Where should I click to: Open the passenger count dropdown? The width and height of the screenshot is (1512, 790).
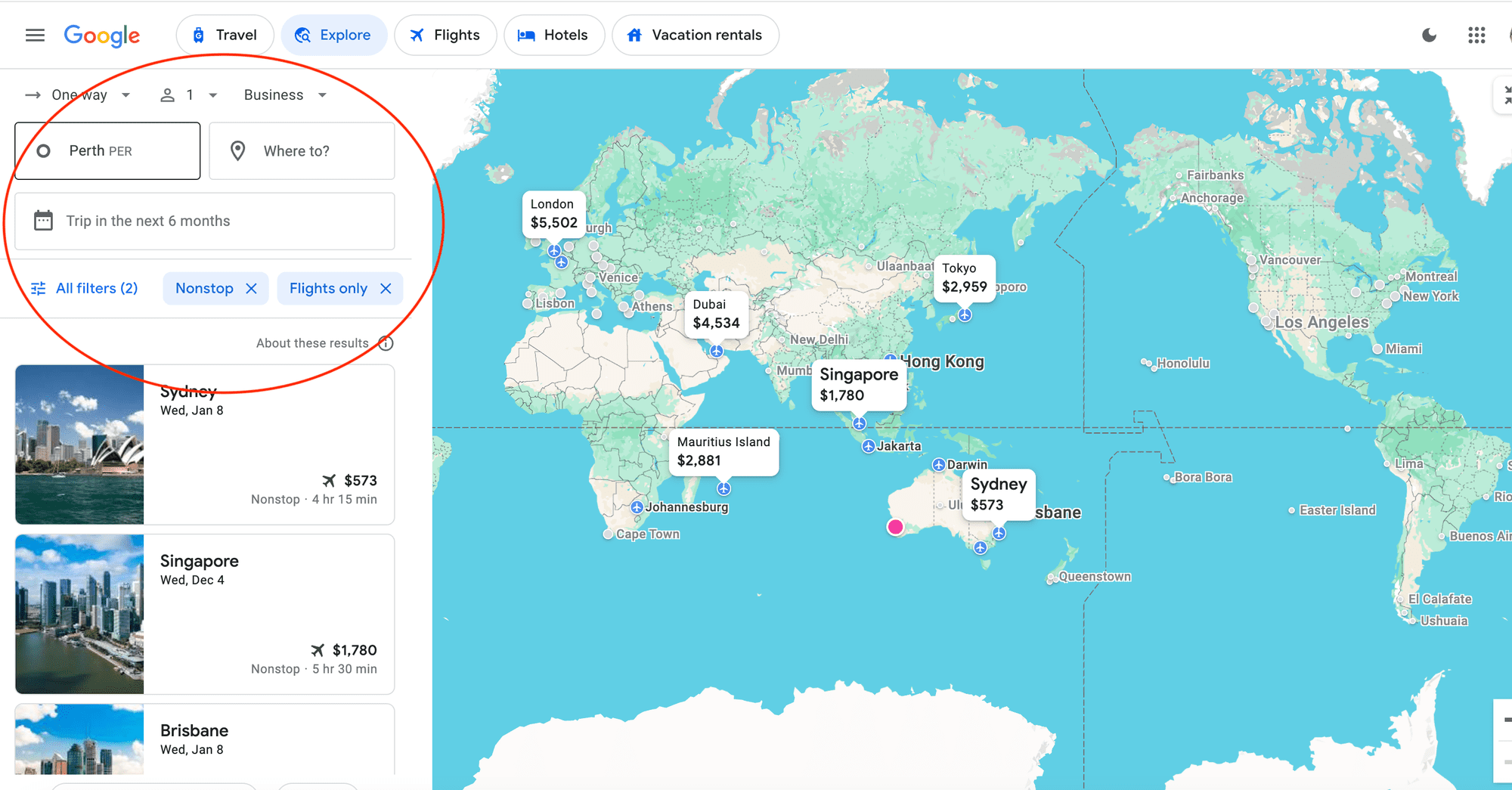click(189, 94)
